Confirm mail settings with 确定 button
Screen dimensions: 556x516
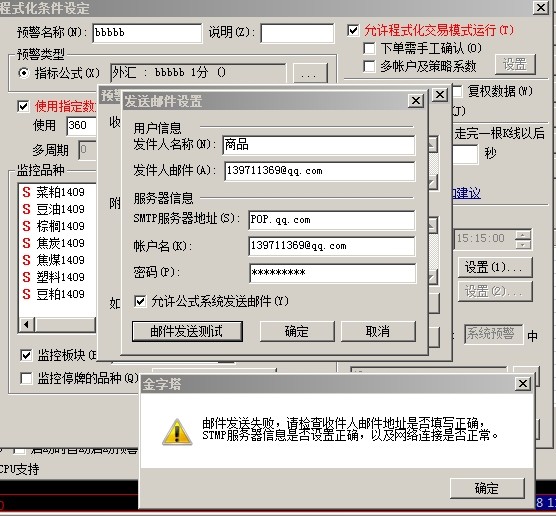(x=297, y=332)
